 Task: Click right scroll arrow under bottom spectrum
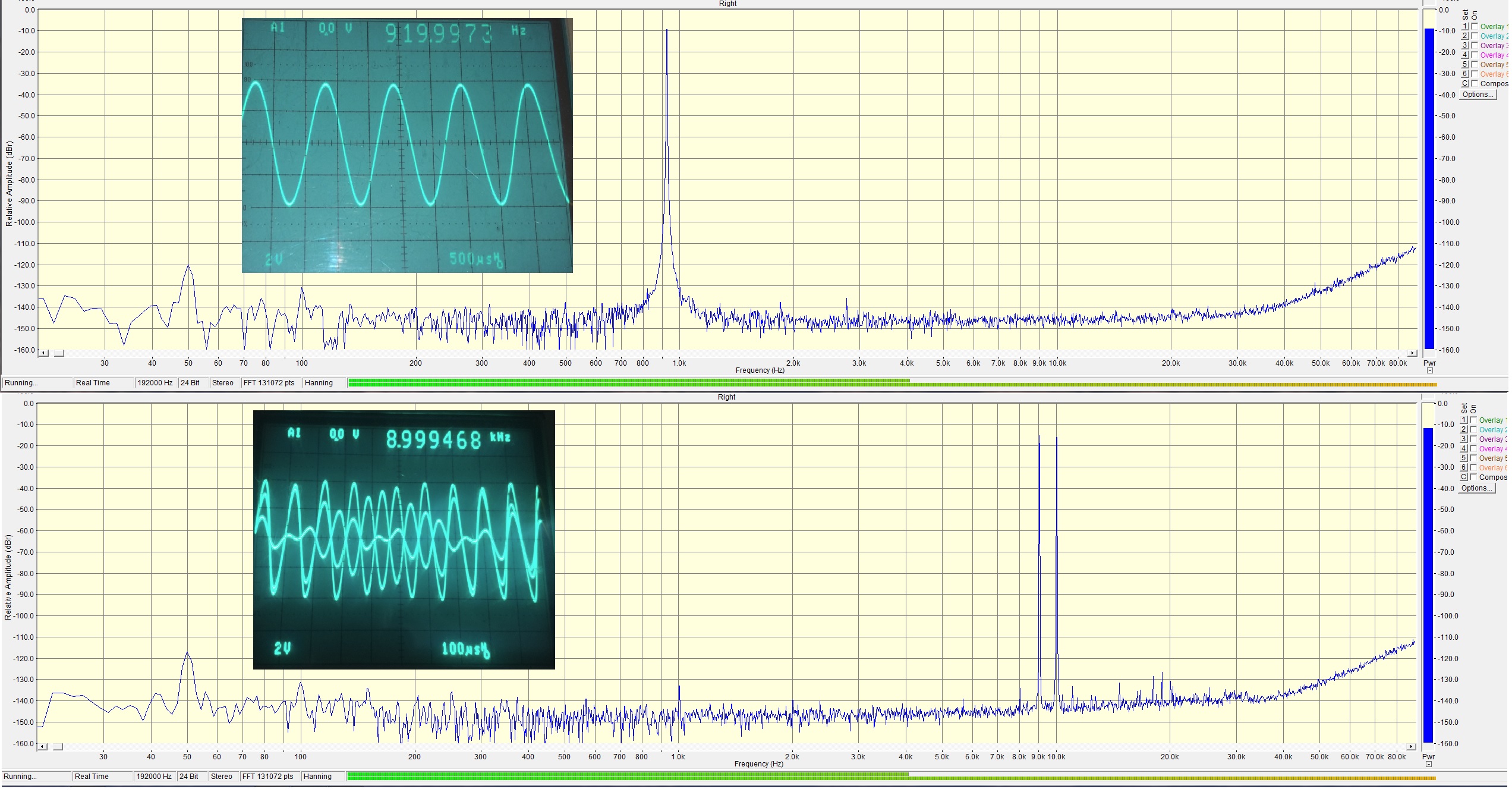click(1412, 747)
